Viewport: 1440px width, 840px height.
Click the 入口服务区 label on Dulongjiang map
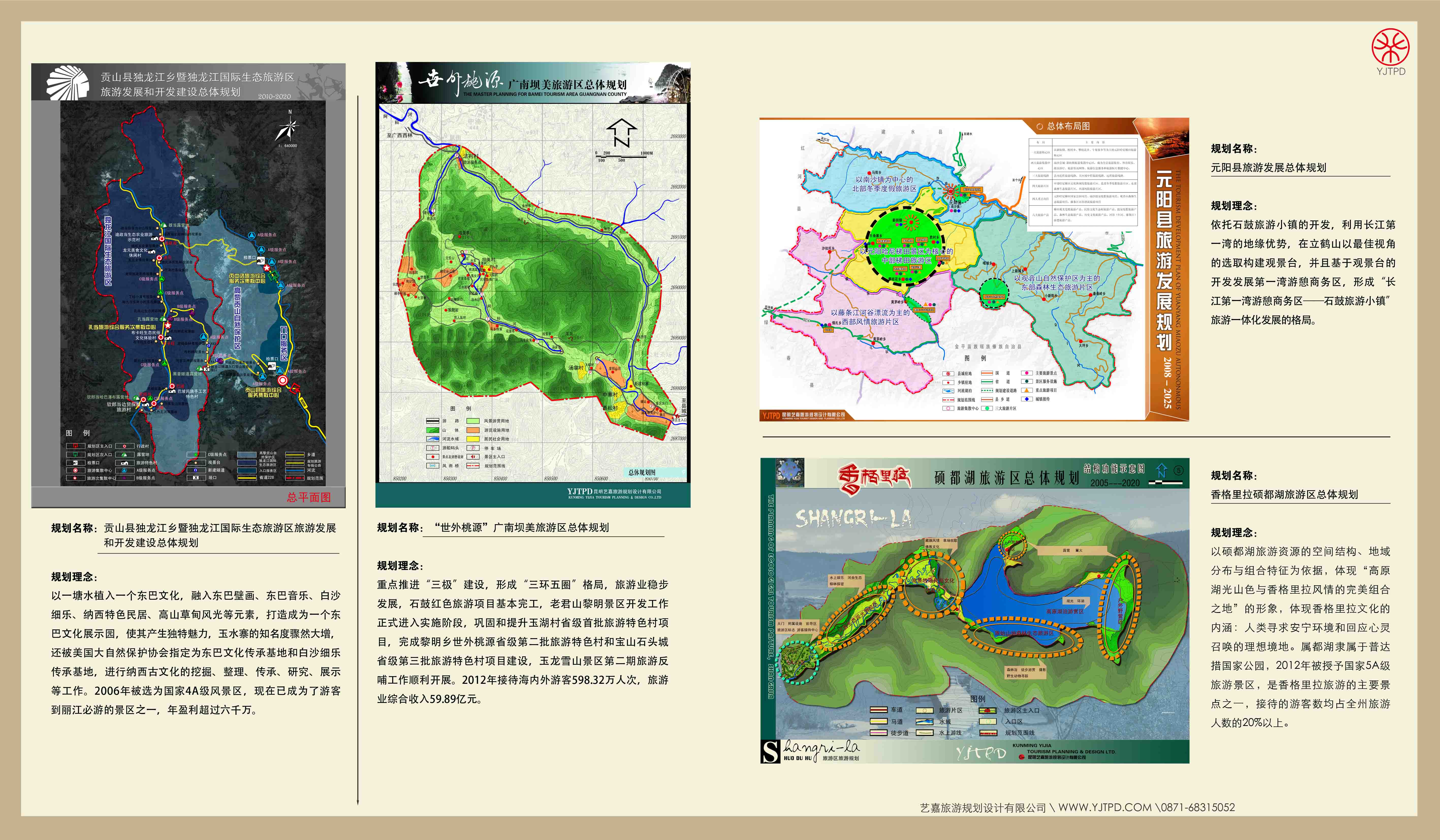point(284,343)
